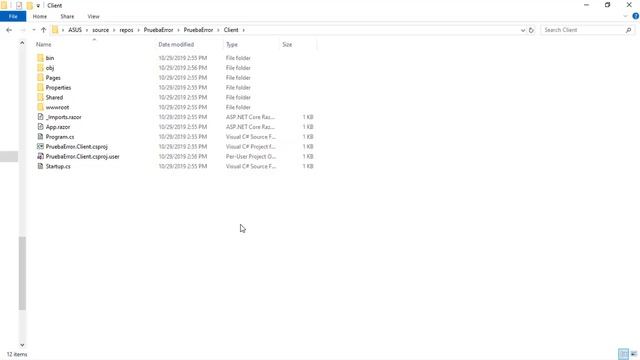Click the address bar folder icon

coord(55,30)
